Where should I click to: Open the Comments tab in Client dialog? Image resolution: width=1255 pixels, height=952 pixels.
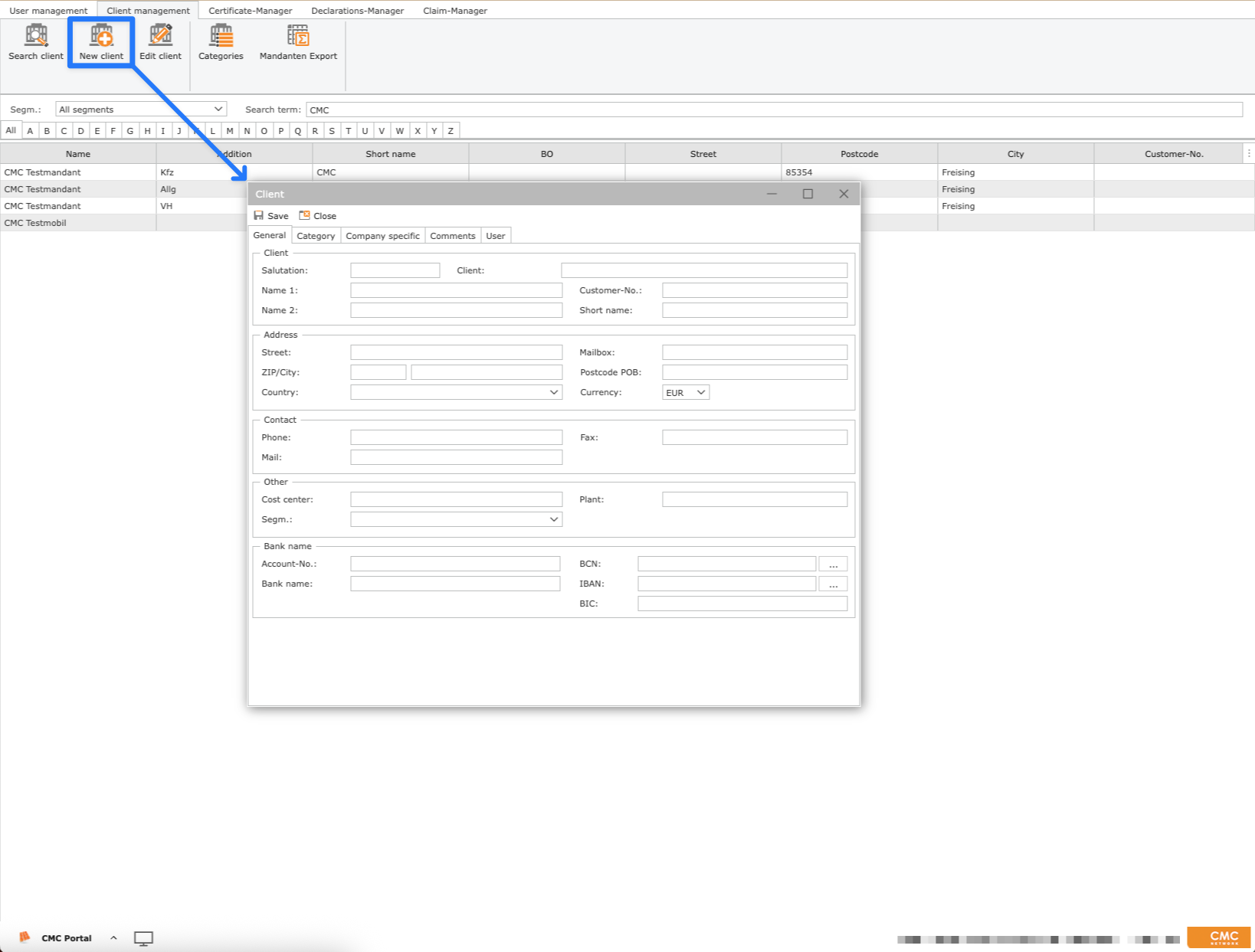452,236
